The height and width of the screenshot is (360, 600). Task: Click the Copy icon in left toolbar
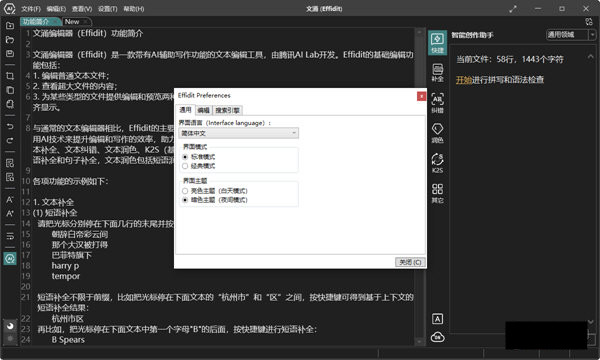(10, 90)
